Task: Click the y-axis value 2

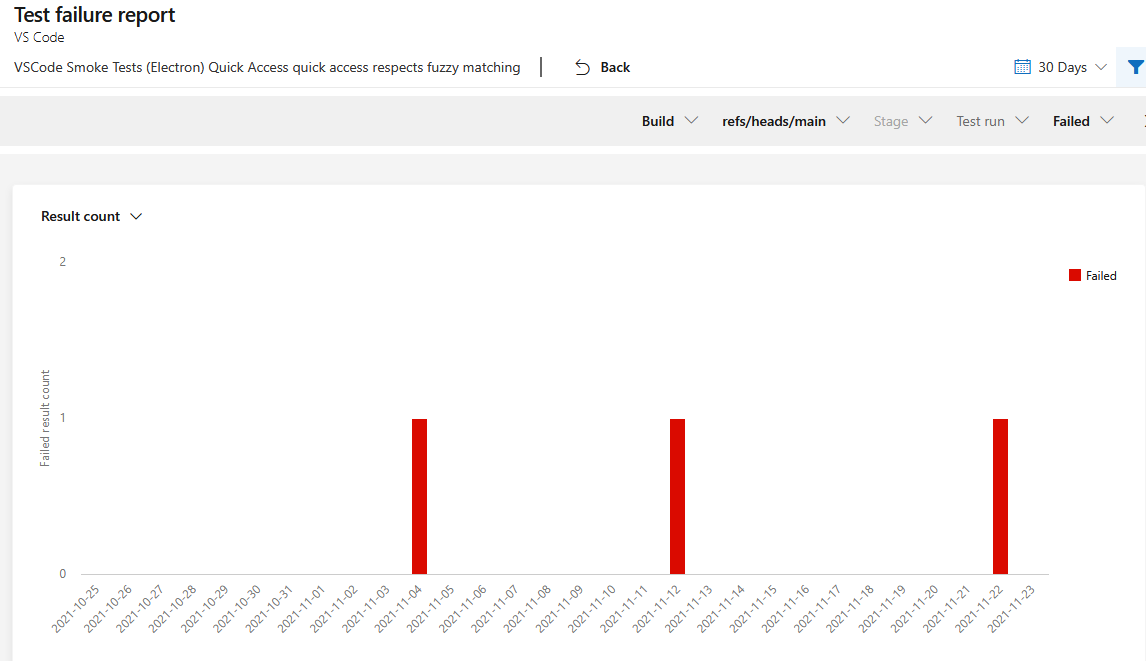Action: click(63, 262)
